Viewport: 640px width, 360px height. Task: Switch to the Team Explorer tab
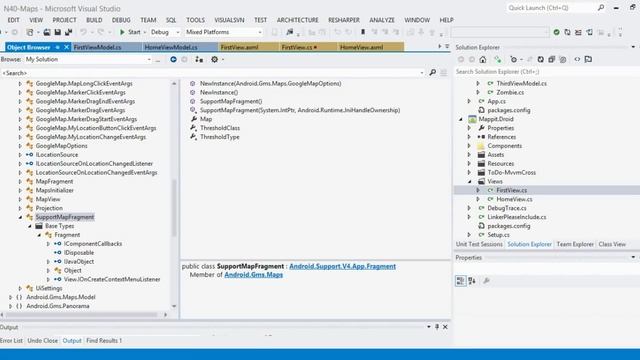(x=575, y=244)
